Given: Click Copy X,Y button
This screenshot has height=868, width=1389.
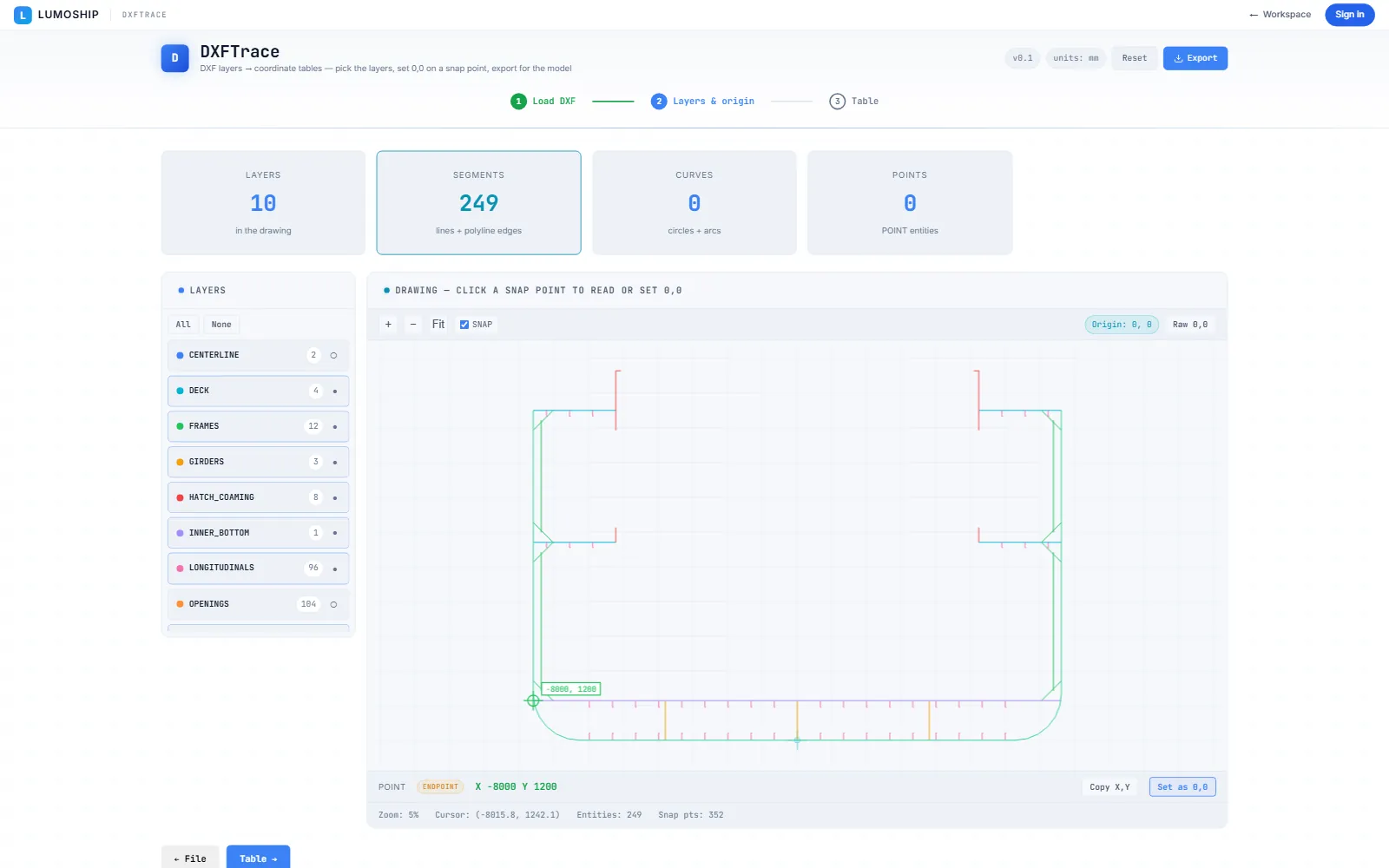Looking at the screenshot, I should click(1110, 787).
